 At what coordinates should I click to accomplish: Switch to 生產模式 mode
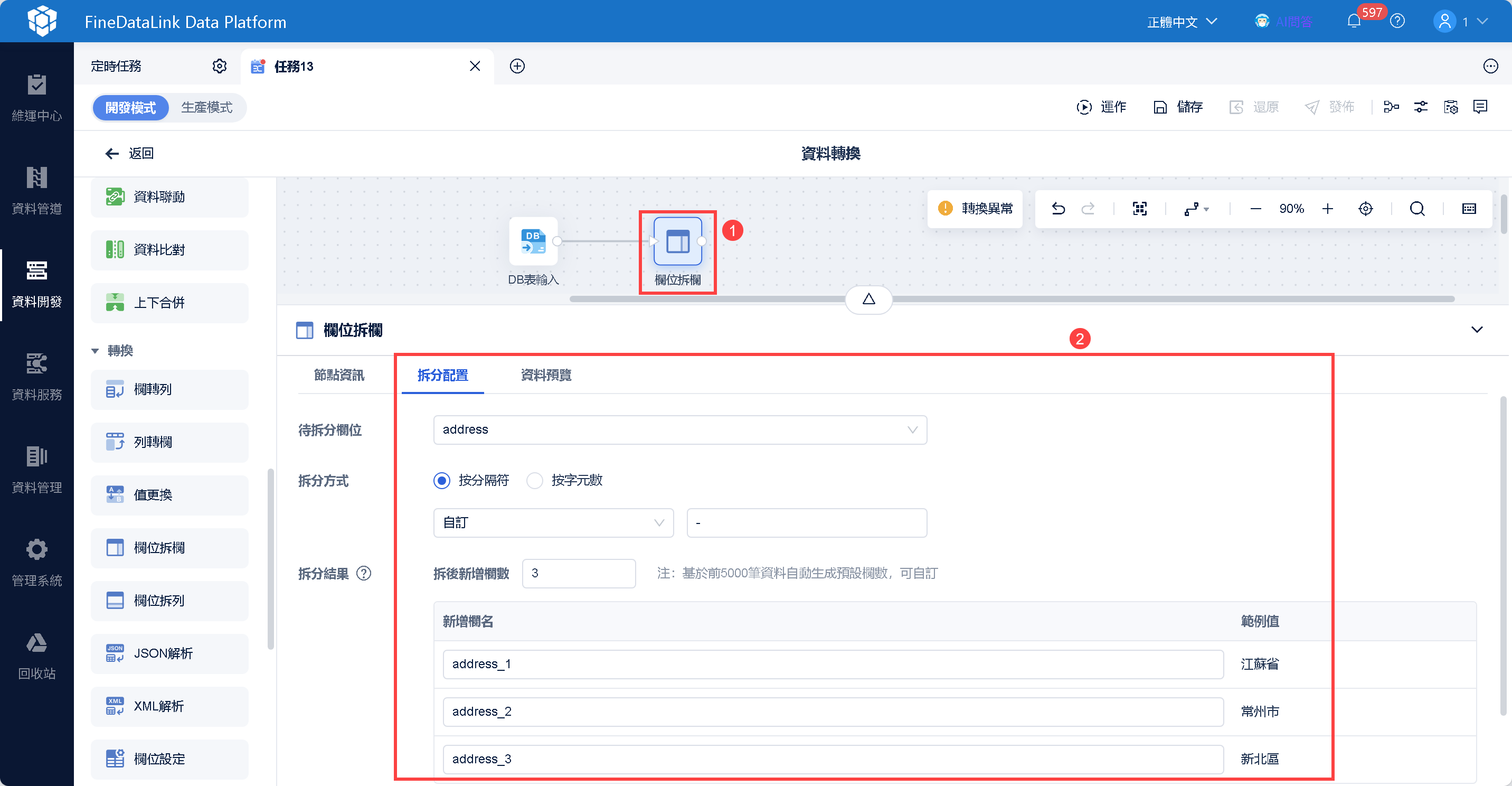click(206, 108)
